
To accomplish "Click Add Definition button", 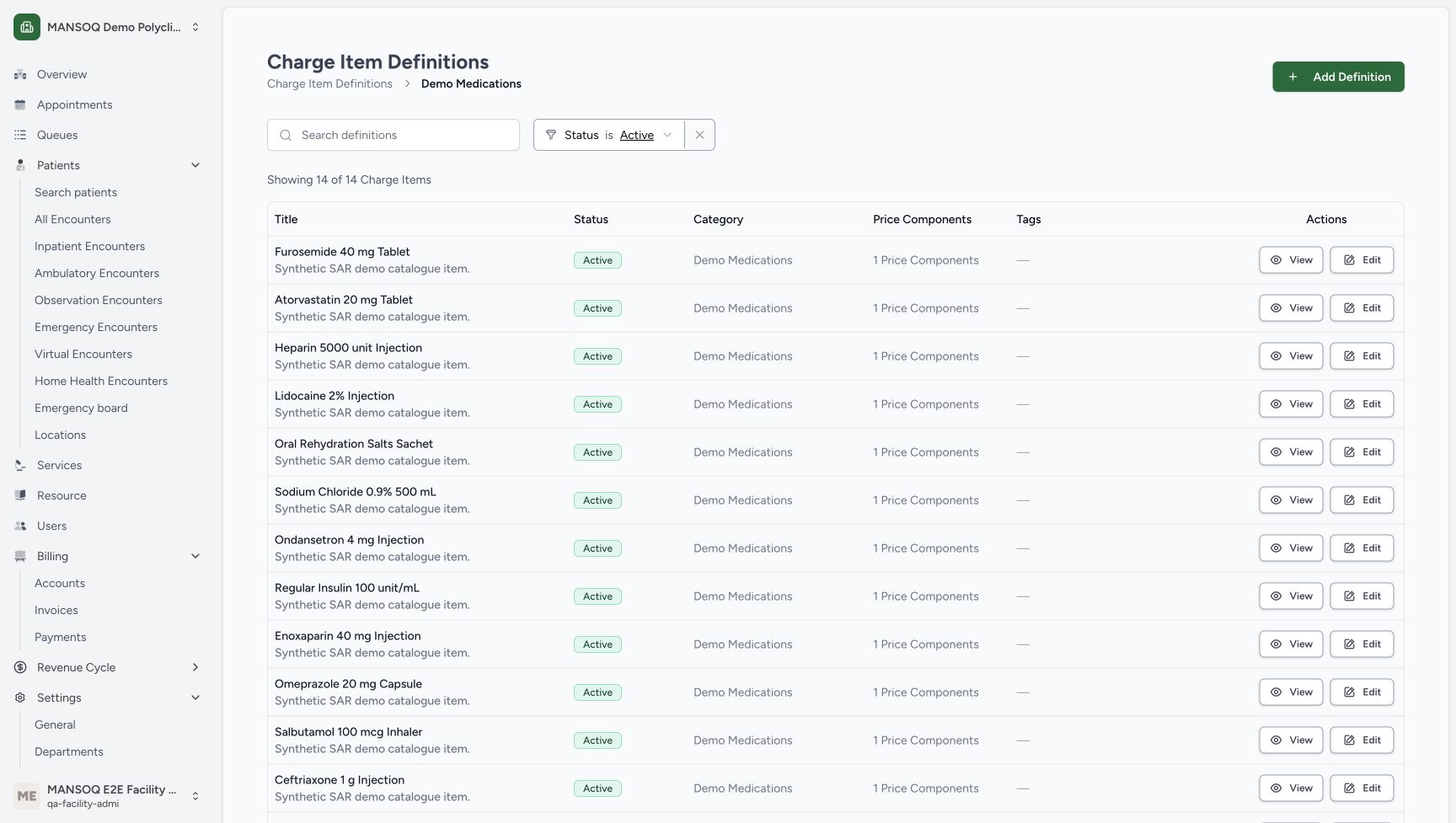I will 1338,77.
